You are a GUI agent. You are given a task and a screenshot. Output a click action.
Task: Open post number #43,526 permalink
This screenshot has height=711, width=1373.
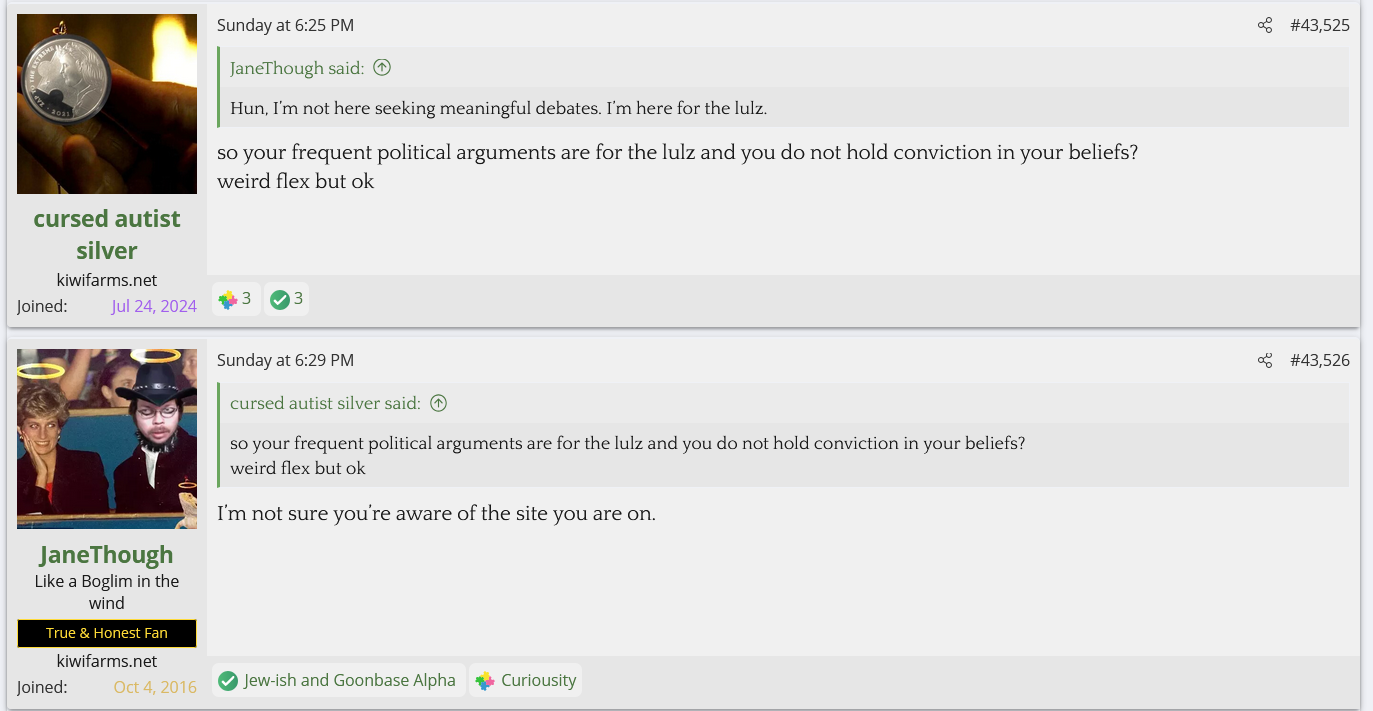click(1319, 361)
